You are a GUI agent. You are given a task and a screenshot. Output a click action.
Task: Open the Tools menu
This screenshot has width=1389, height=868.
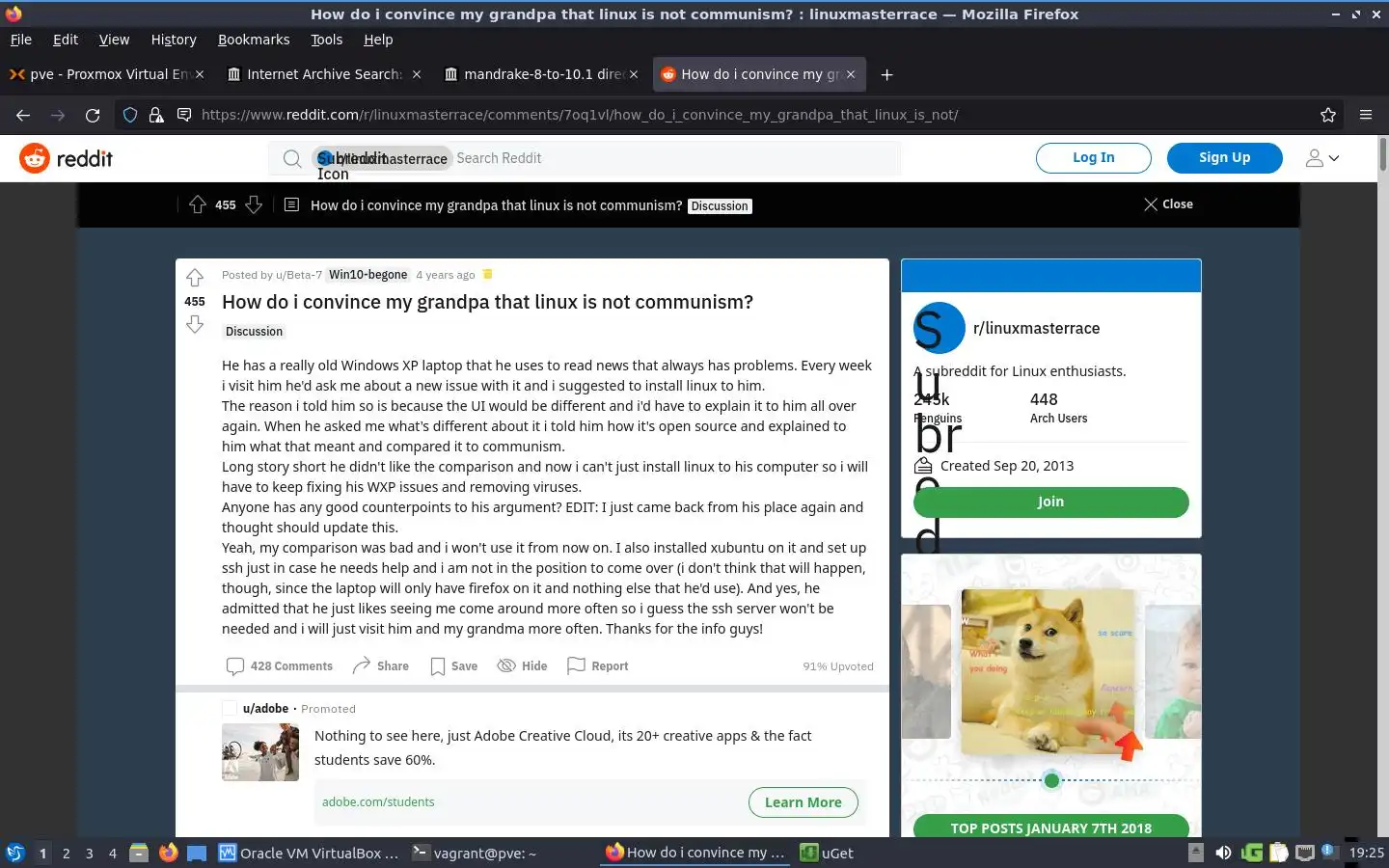327,40
